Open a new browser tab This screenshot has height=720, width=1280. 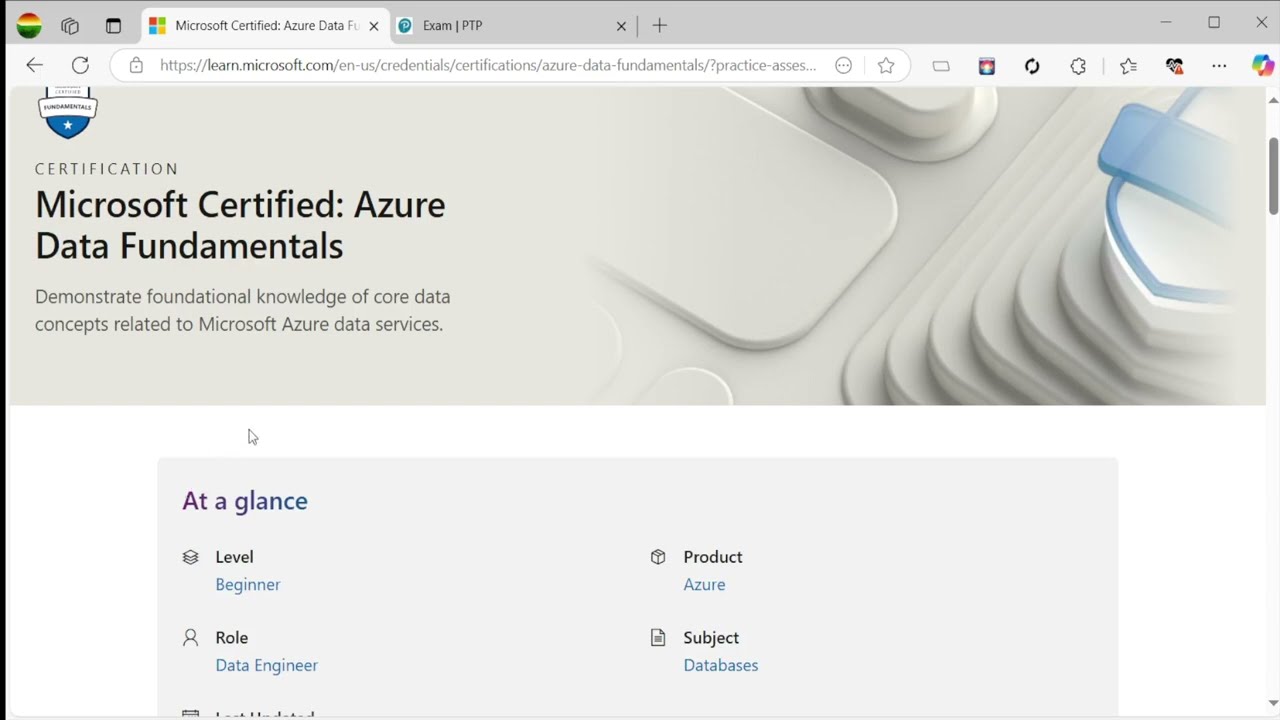659,26
